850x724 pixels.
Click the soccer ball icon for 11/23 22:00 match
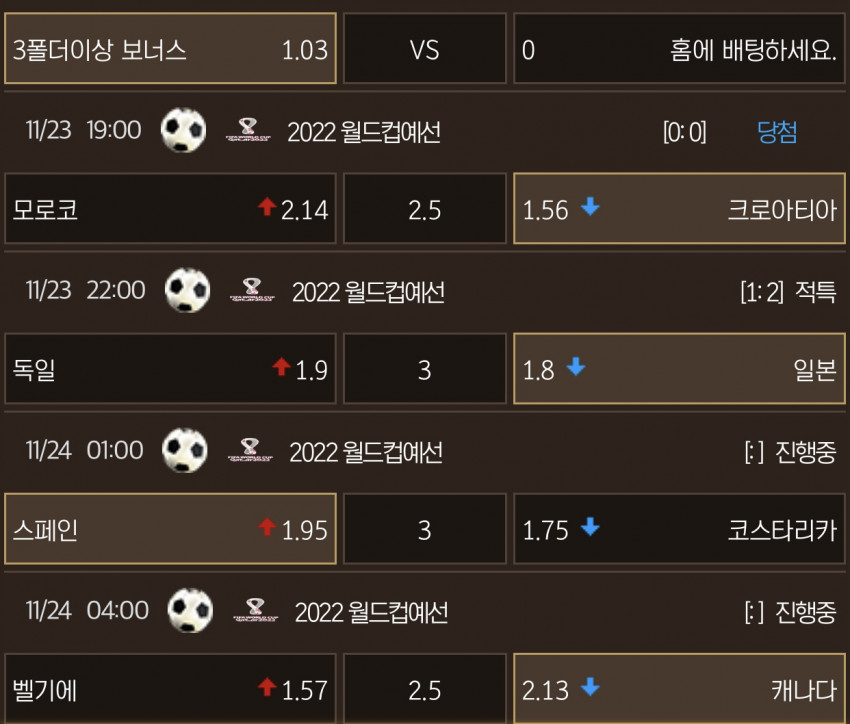coord(188,290)
